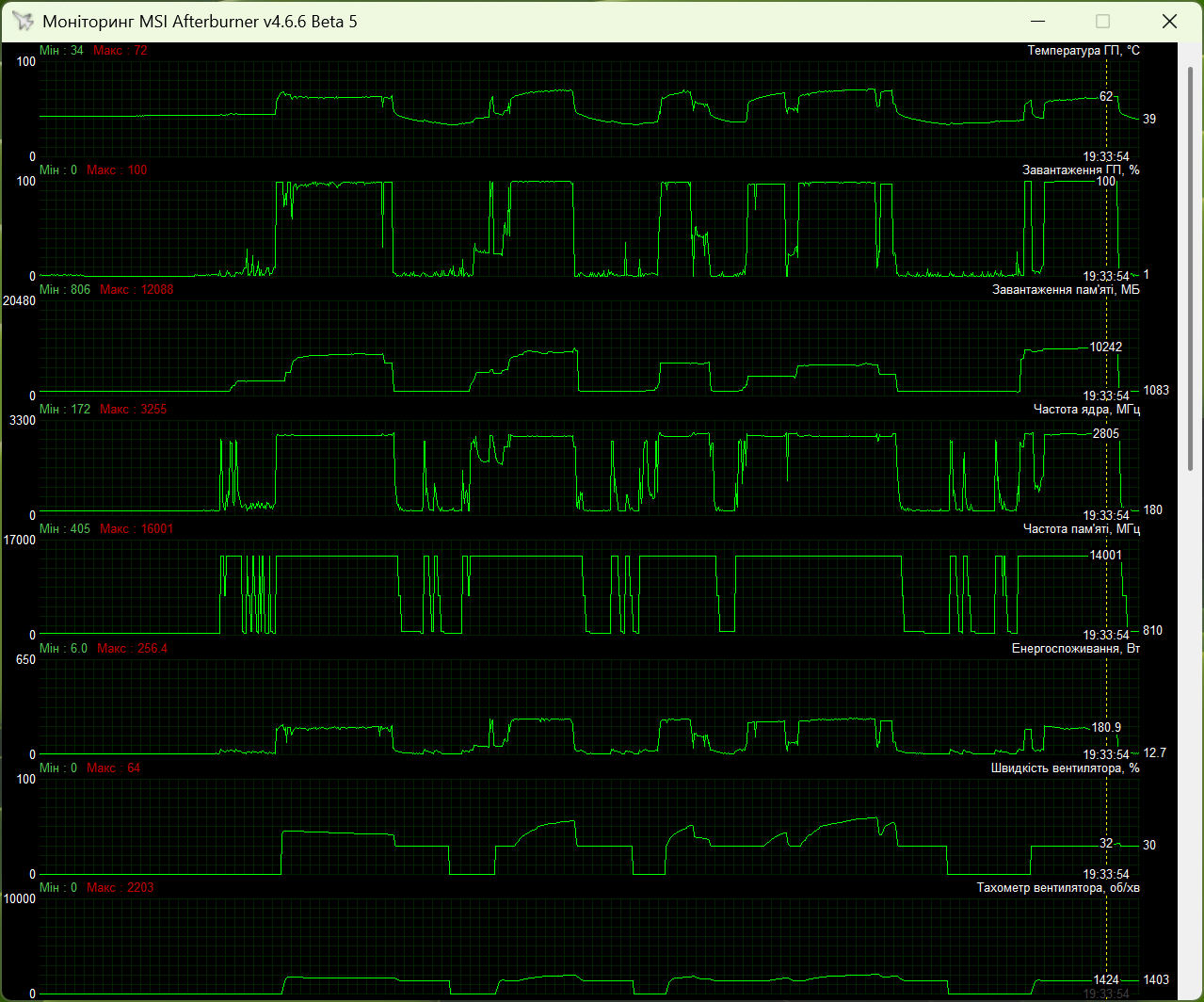This screenshot has height=1002, width=1204.
Task: Select the "Тахометр вентилятора, об/хв" graph title
Action: 1058,888
